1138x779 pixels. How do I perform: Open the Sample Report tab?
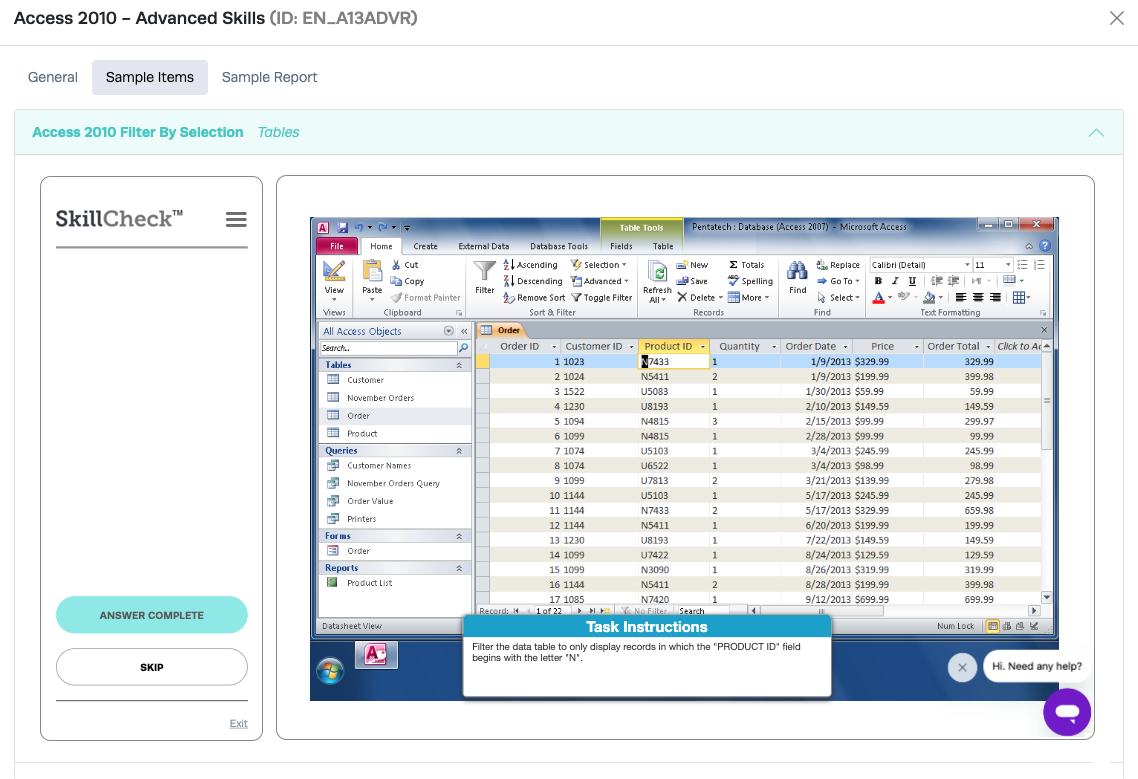pos(269,77)
